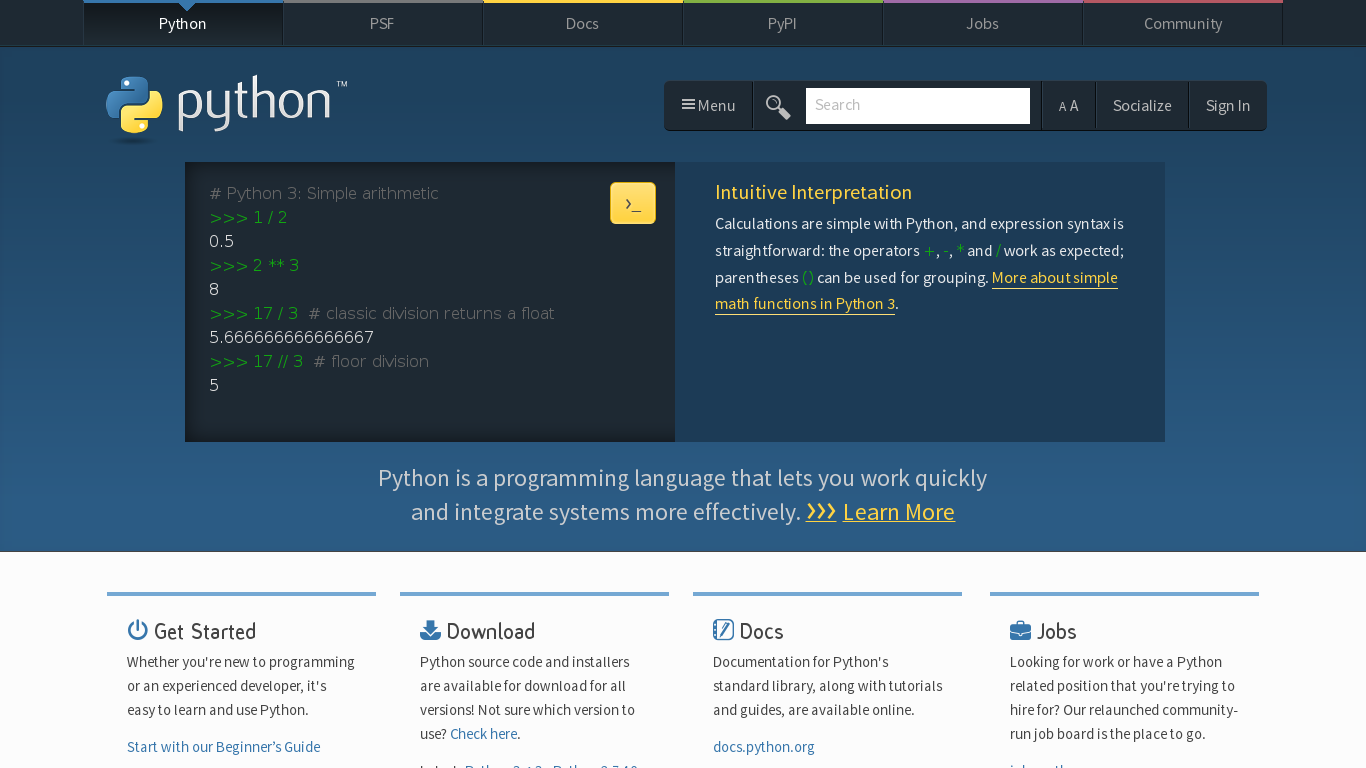Image resolution: width=1366 pixels, height=768 pixels.
Task: Adjust text size with the A A control
Action: click(x=1068, y=105)
